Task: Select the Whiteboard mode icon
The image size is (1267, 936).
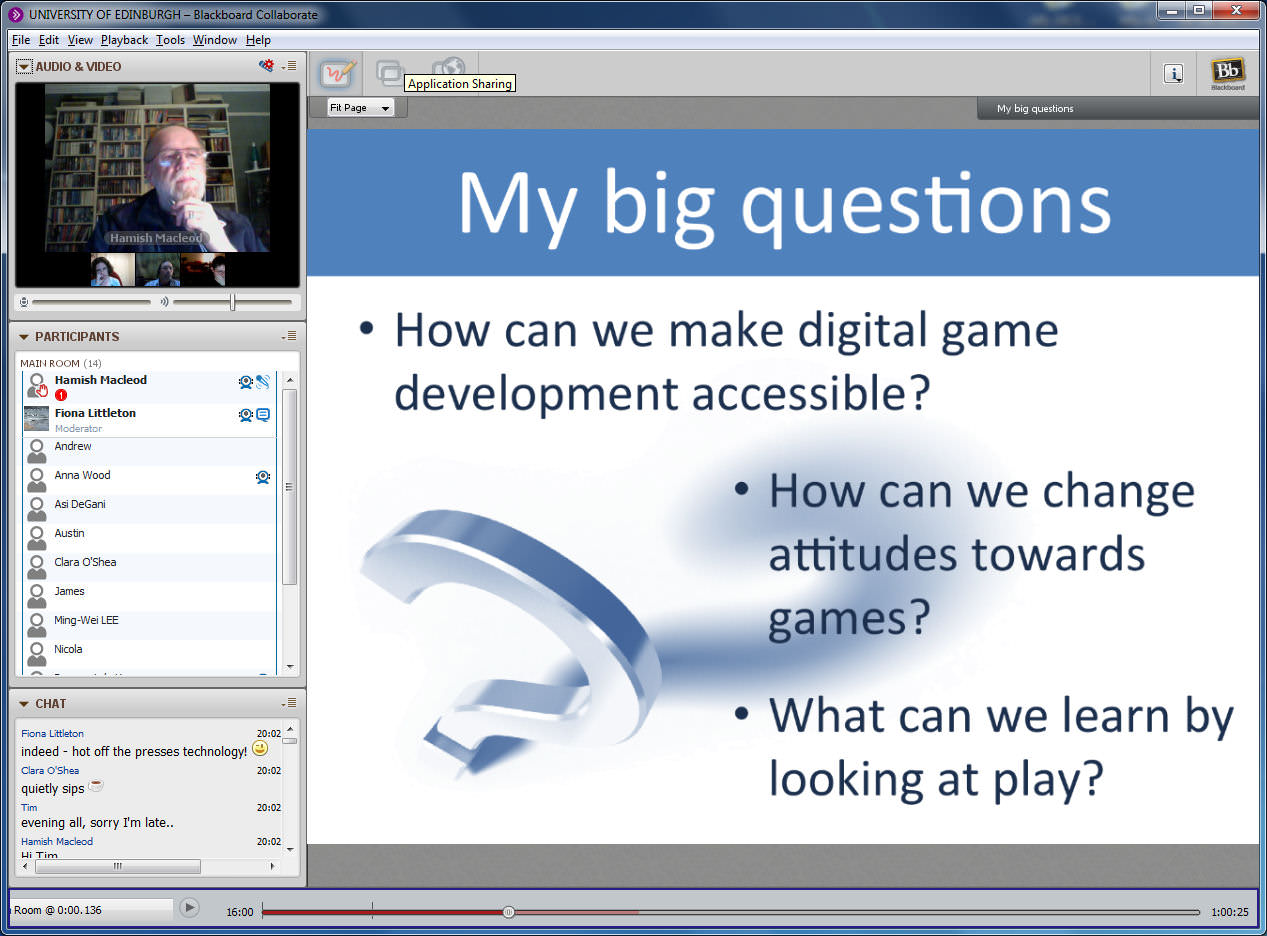Action: click(337, 73)
